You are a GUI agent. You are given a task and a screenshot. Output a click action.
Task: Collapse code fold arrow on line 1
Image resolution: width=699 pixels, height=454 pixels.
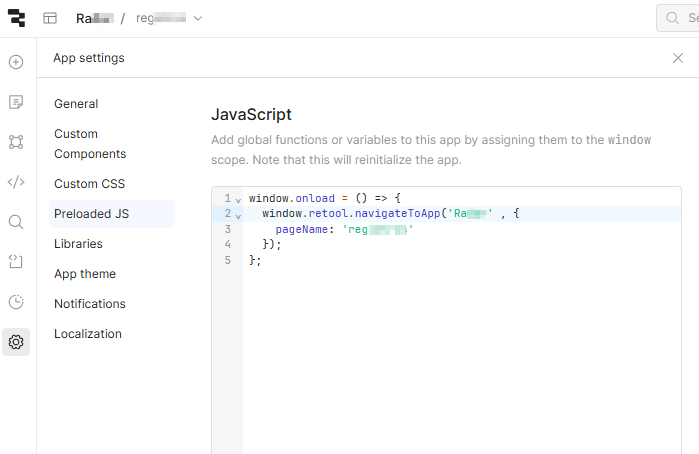[x=238, y=199]
